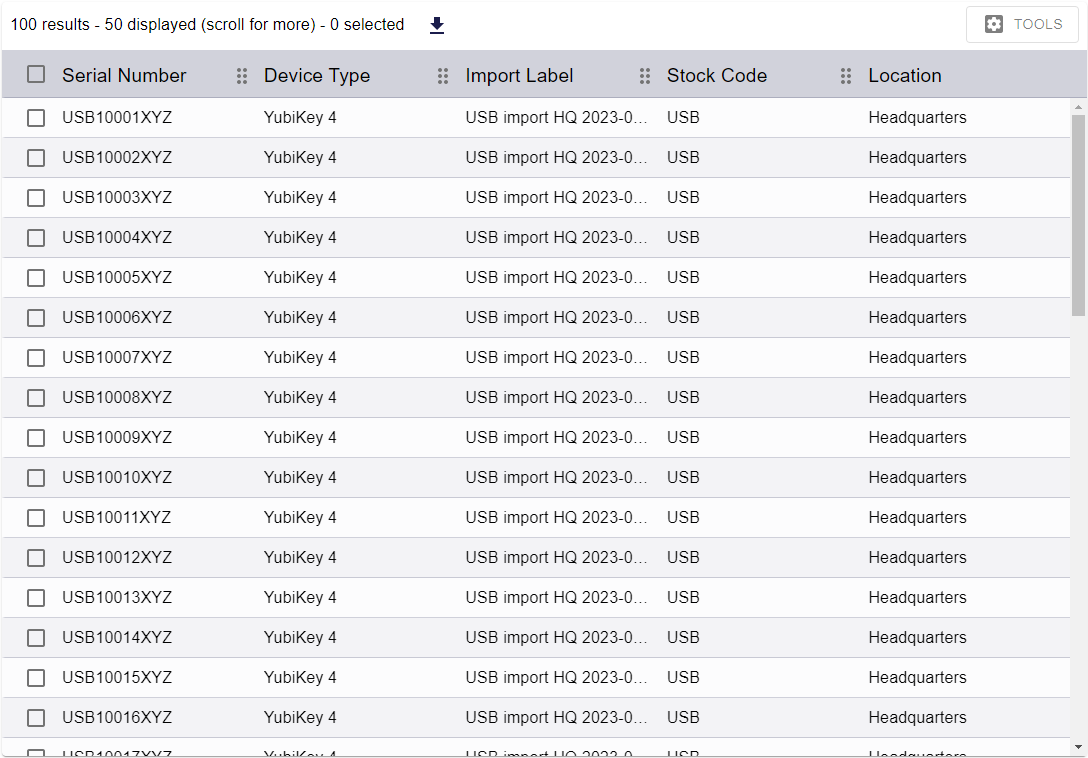Click the download results icon
Image resolution: width=1088 pixels, height=758 pixels.
click(436, 24)
